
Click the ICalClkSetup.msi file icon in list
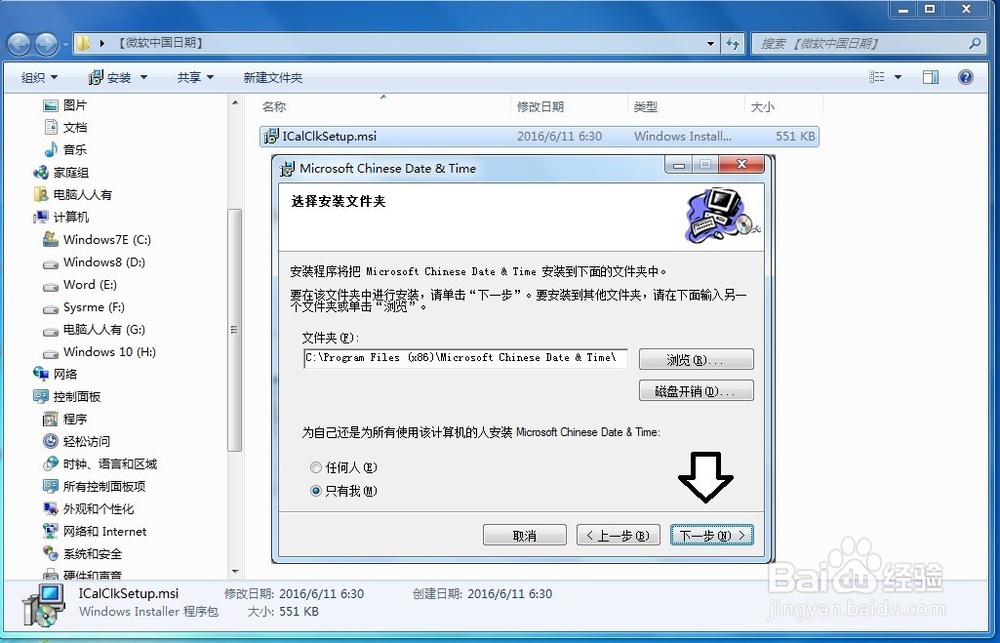(x=271, y=136)
